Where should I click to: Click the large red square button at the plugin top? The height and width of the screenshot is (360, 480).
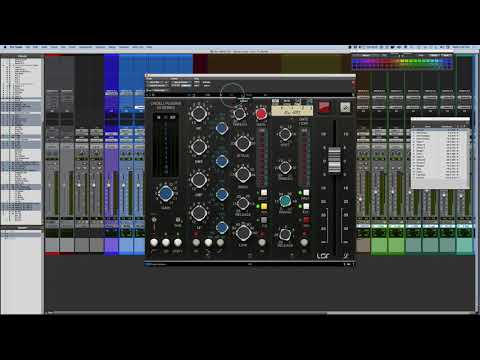click(324, 107)
